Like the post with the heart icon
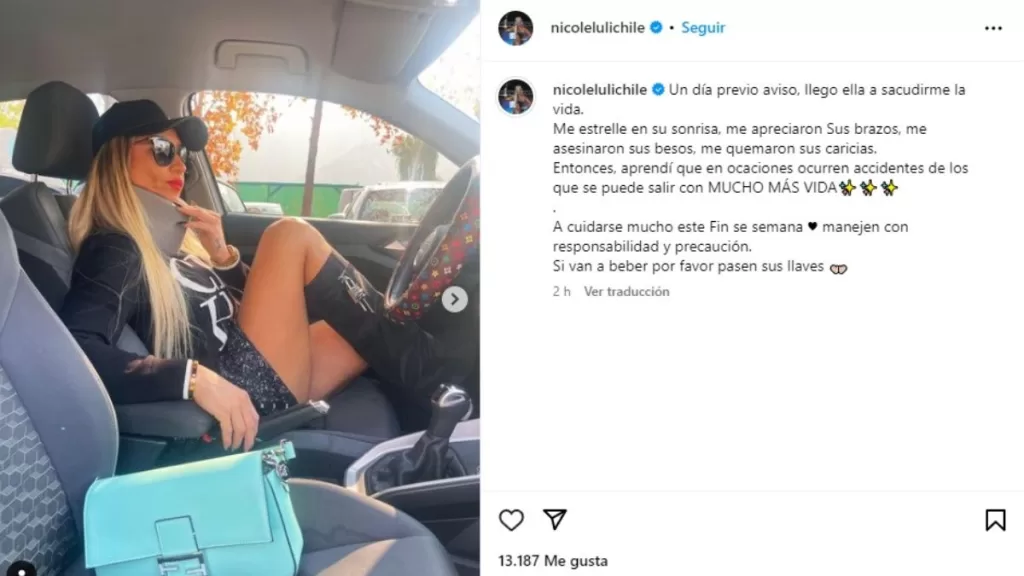The height and width of the screenshot is (576, 1024). pyautogui.click(x=511, y=520)
